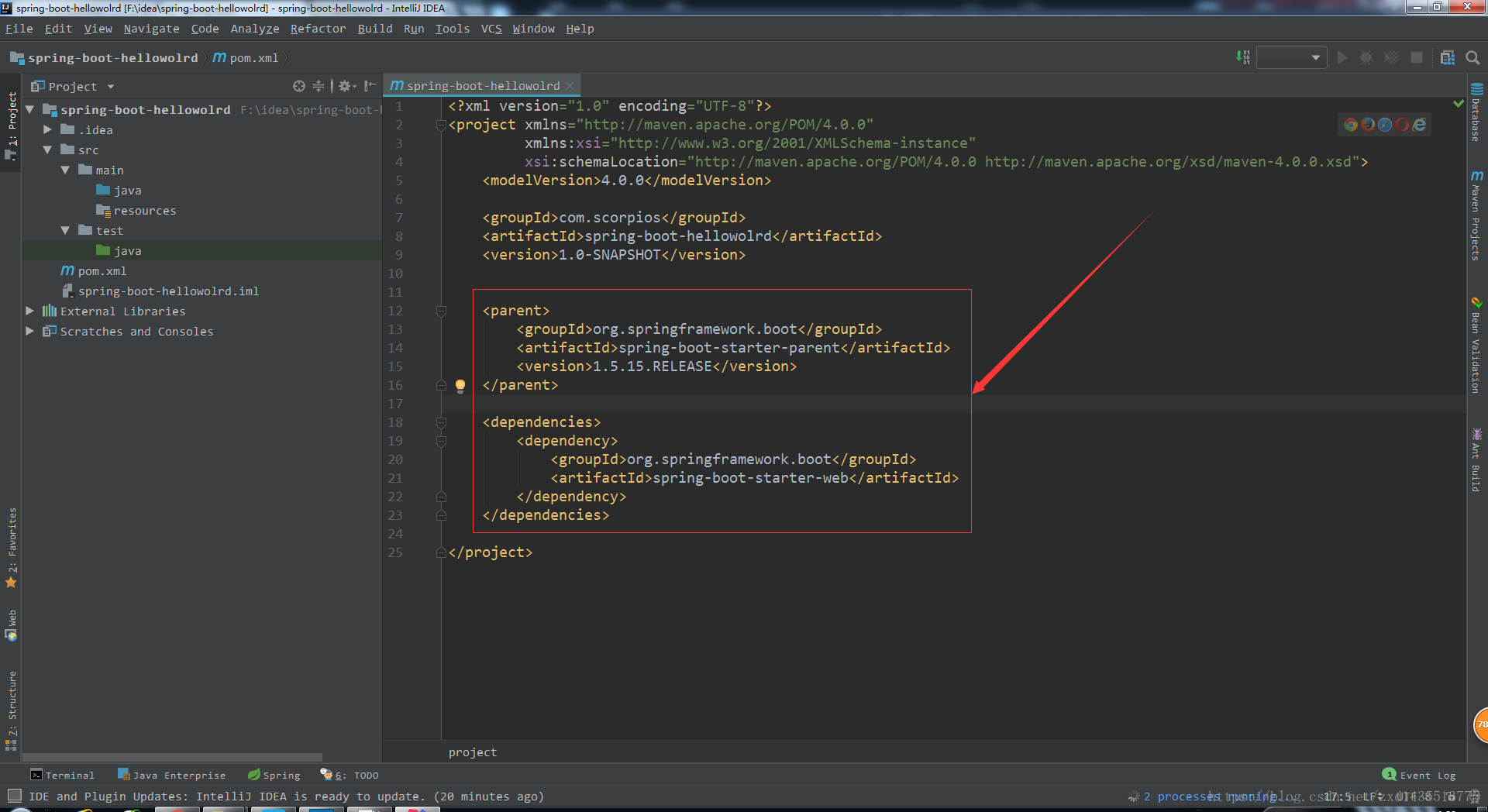Screen dimensions: 1488x812
Task: Toggle the 2: Favorites side tab
Action: (x=11, y=548)
